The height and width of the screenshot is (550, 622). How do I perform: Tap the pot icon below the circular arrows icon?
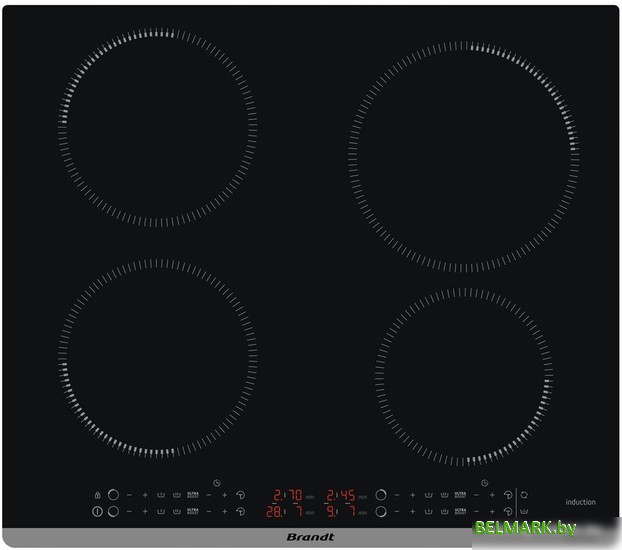[524, 511]
